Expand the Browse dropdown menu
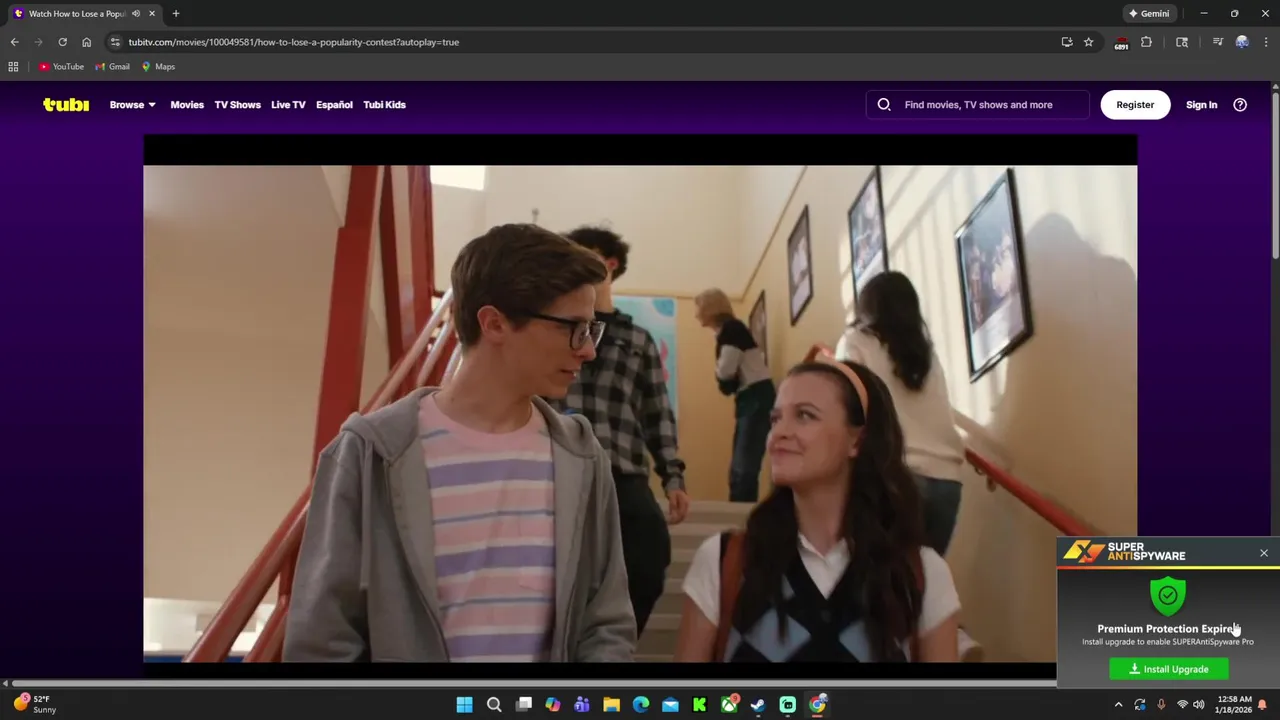 tap(132, 104)
